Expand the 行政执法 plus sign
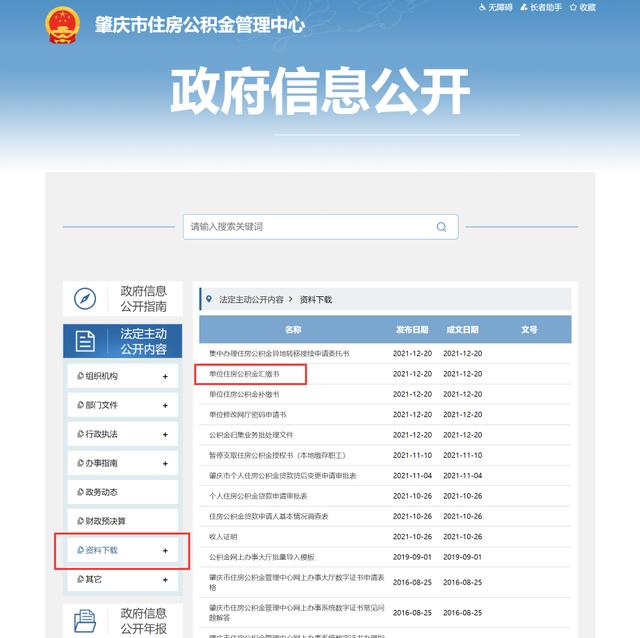The image size is (640, 638). pyautogui.click(x=165, y=434)
